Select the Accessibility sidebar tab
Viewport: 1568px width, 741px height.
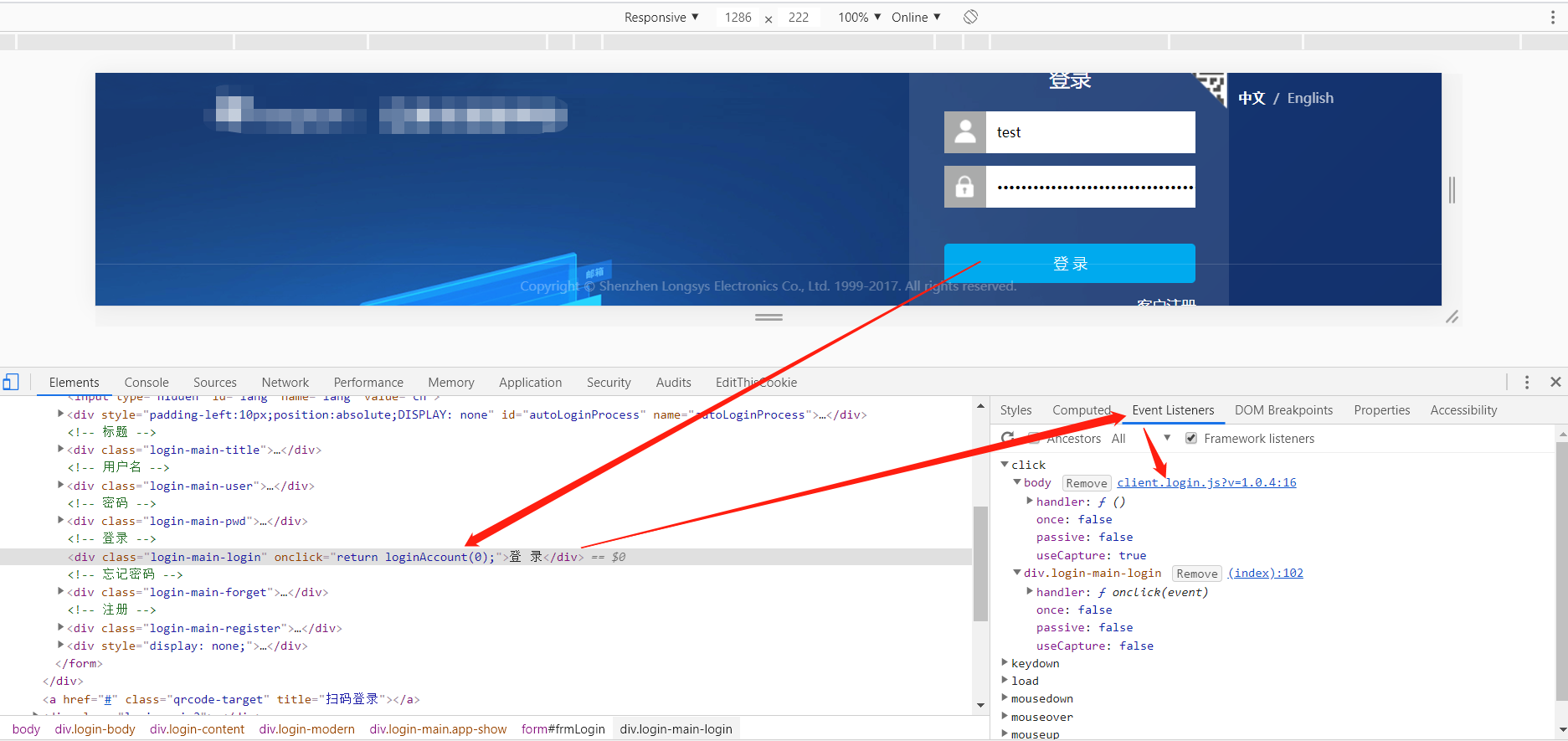click(1463, 410)
